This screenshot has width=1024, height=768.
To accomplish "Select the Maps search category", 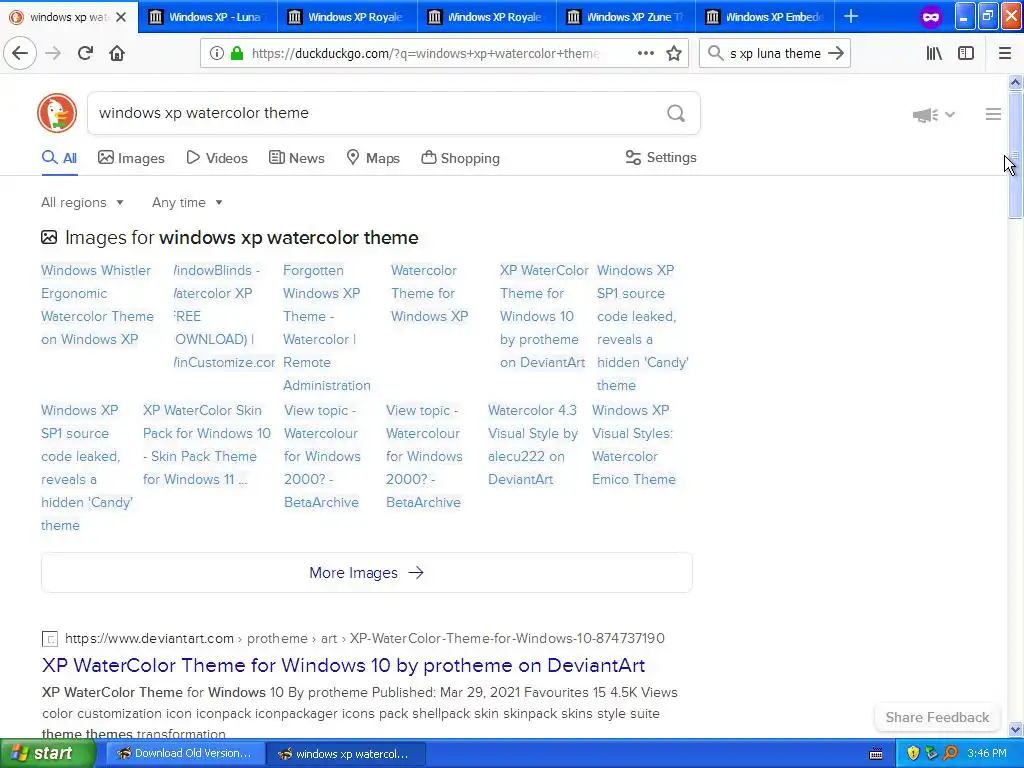I will click(x=373, y=158).
